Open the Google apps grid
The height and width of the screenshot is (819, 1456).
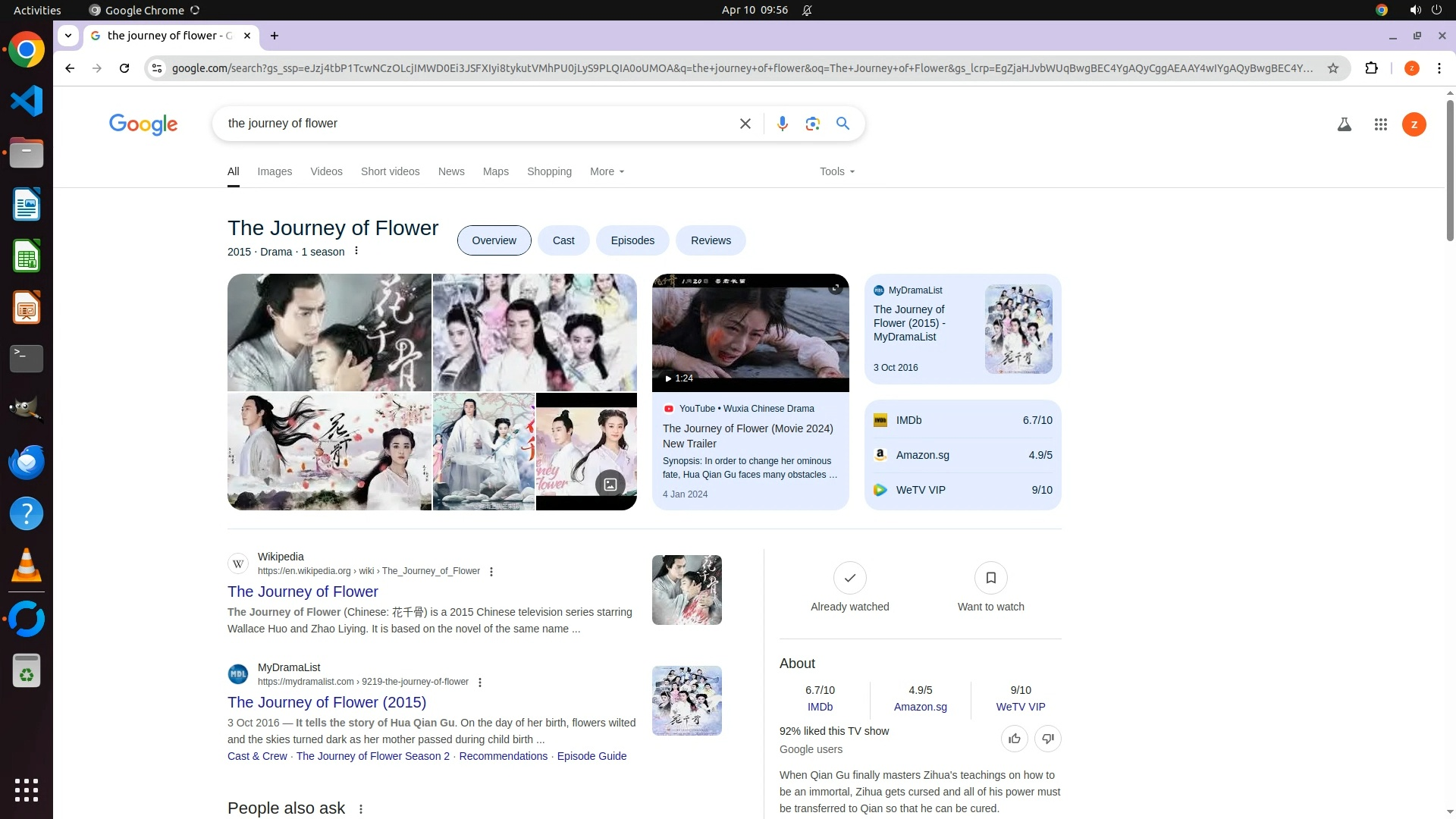[1380, 124]
